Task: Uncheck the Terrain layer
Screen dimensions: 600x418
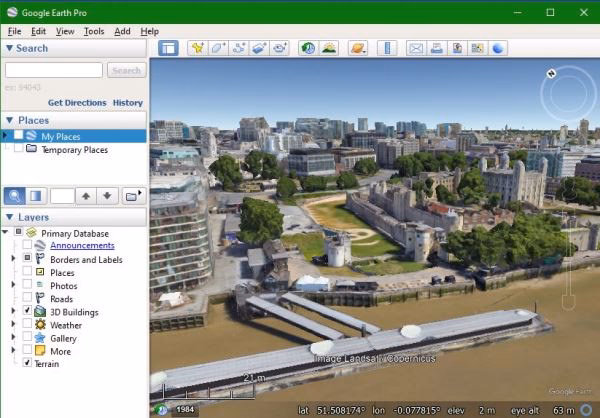Action: click(x=27, y=362)
